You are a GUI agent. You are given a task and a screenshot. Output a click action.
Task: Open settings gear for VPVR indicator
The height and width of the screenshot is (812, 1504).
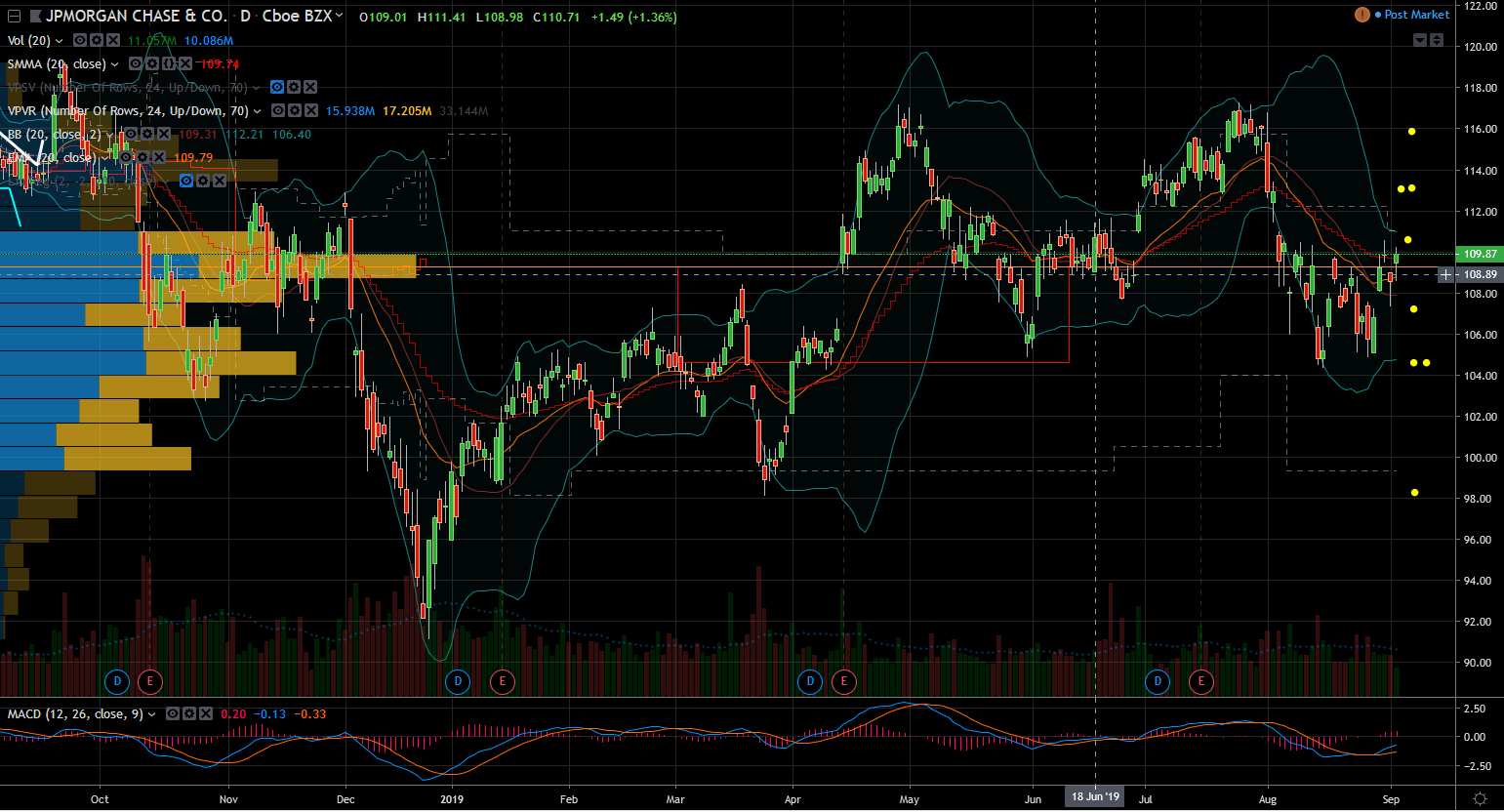(295, 111)
